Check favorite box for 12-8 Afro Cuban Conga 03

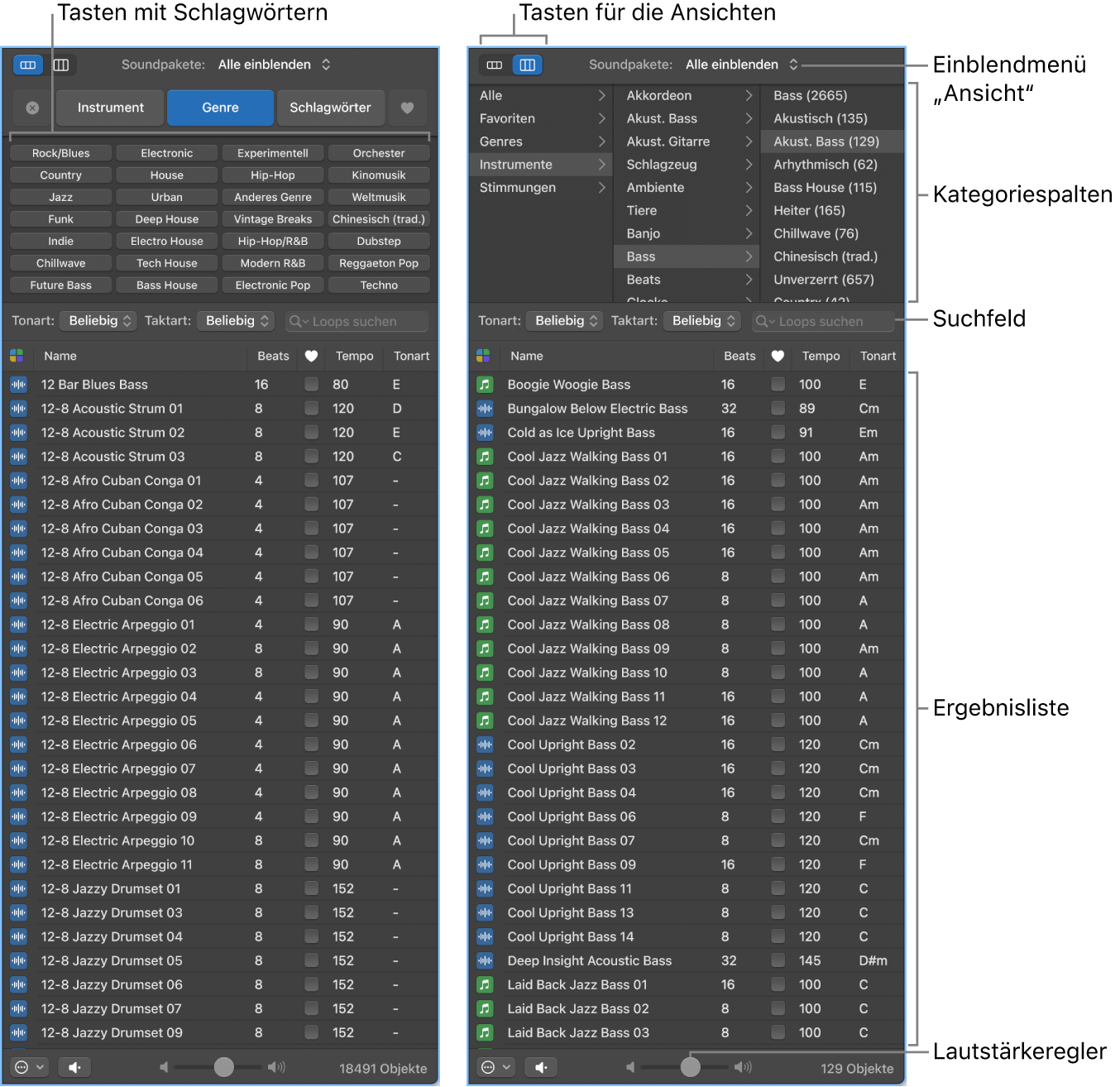311,528
